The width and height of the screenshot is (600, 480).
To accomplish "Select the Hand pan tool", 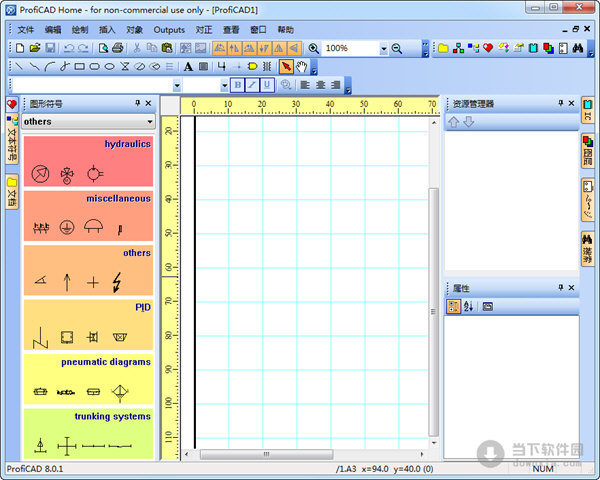I will (302, 67).
